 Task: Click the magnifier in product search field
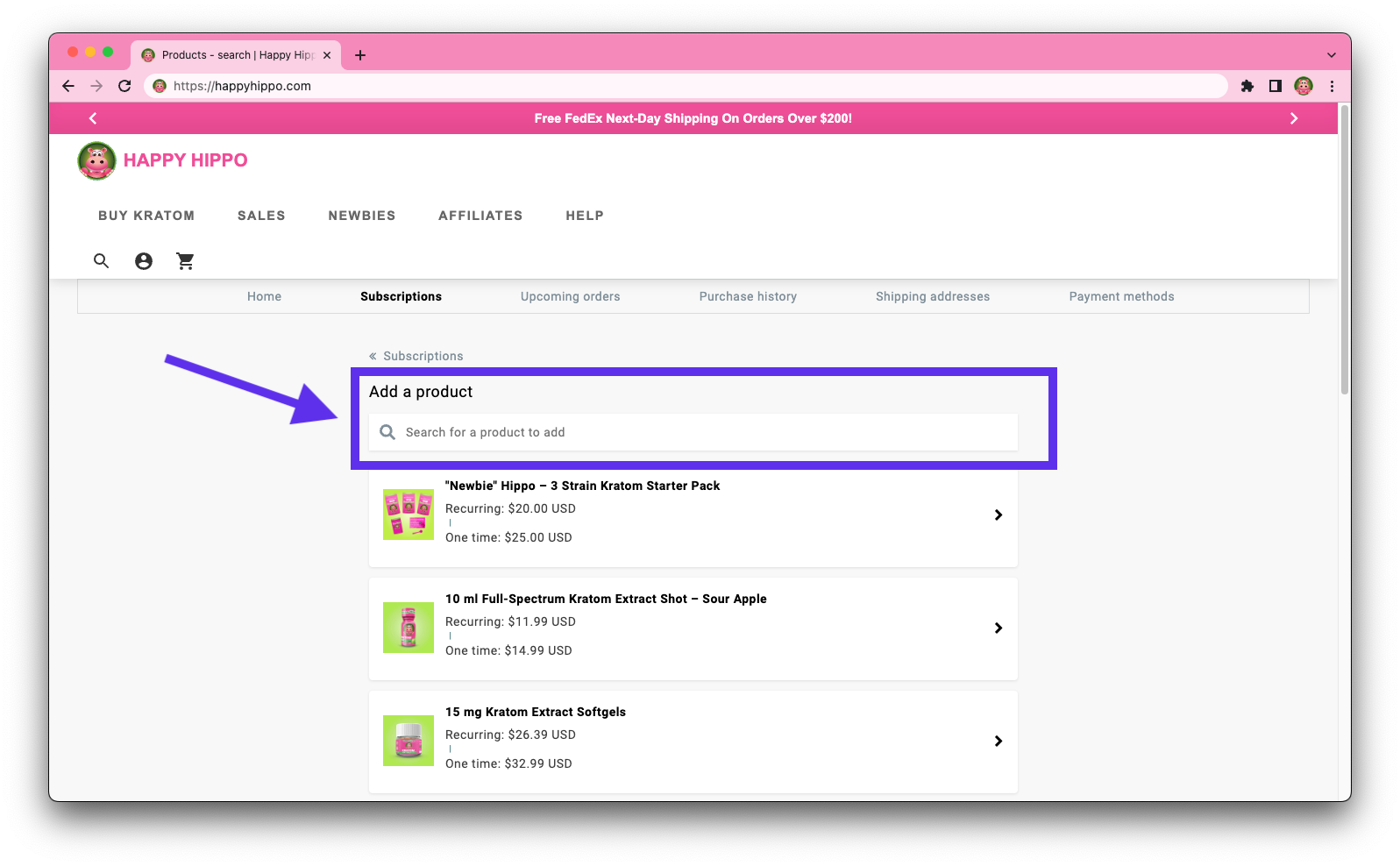(387, 432)
